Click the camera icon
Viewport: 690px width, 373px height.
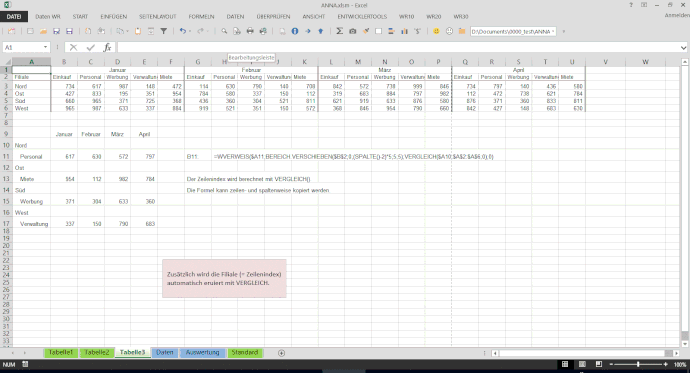pyautogui.click(x=352, y=31)
